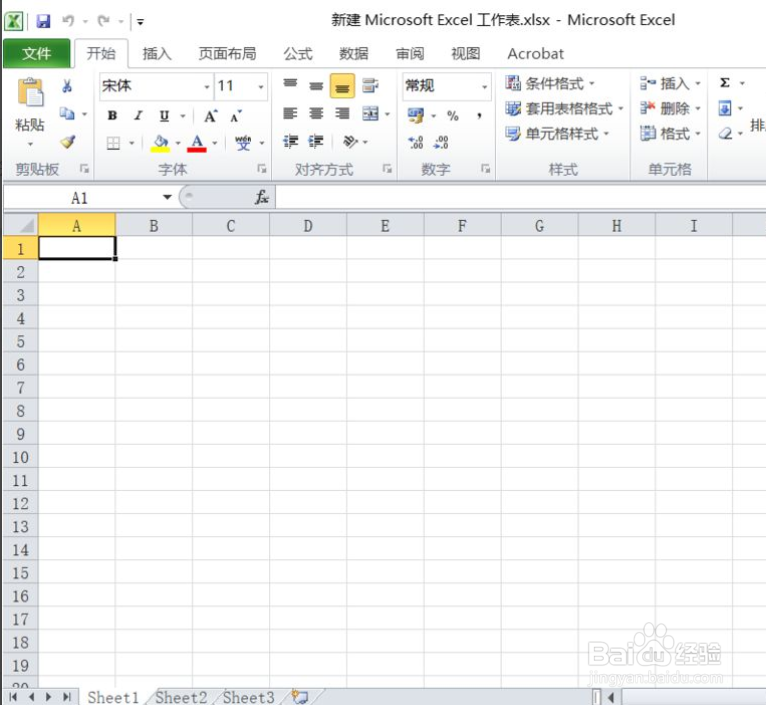Toggle Wrap Text button
The width and height of the screenshot is (766, 705).
click(x=370, y=86)
